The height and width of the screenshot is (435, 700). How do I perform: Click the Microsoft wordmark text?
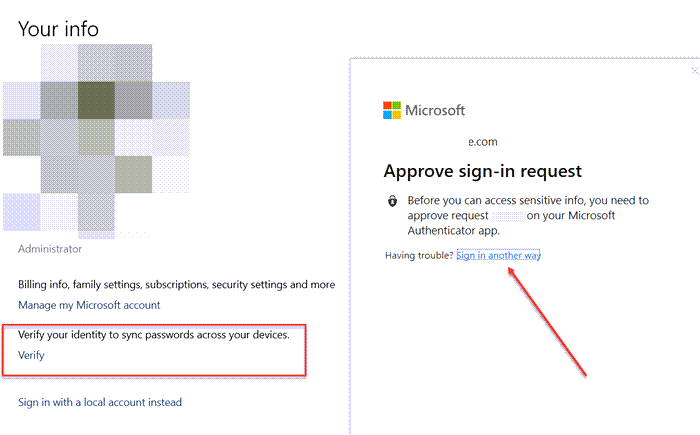435,110
